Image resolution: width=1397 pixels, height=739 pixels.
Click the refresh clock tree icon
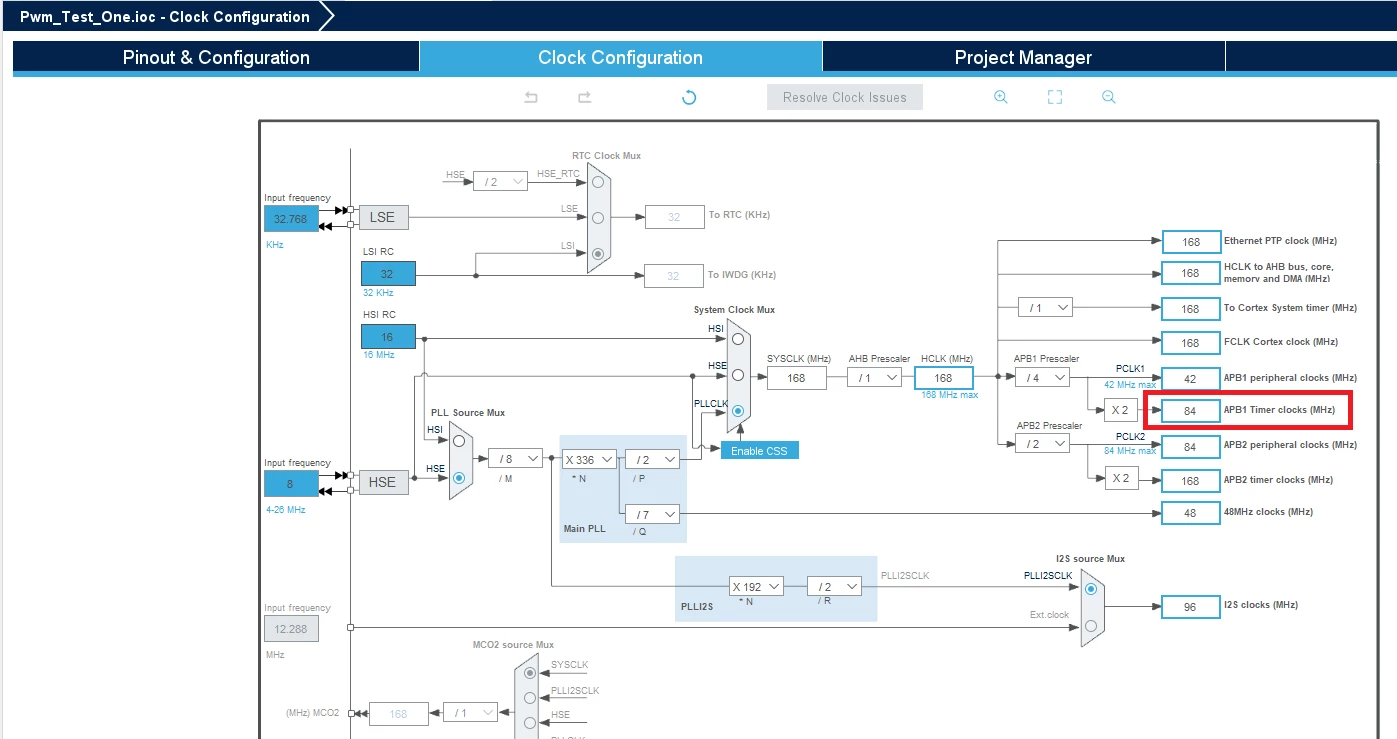click(689, 97)
